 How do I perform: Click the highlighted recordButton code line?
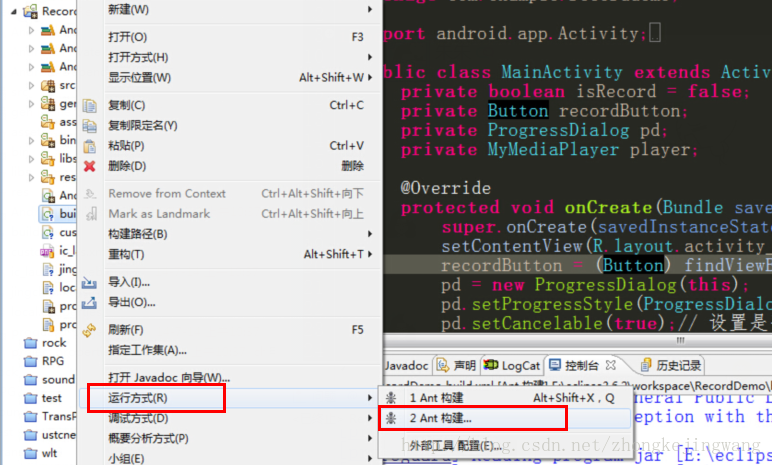(x=578, y=265)
